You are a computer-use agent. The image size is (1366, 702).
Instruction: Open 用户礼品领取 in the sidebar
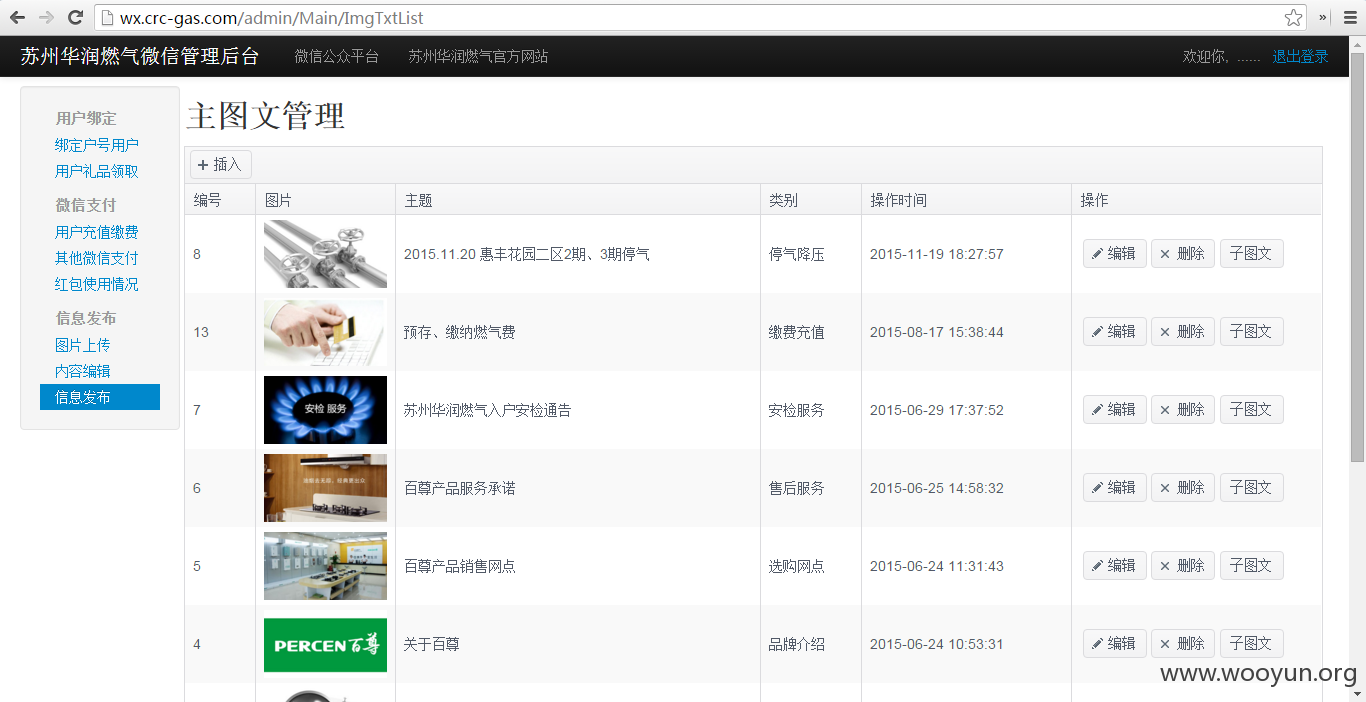[x=97, y=171]
